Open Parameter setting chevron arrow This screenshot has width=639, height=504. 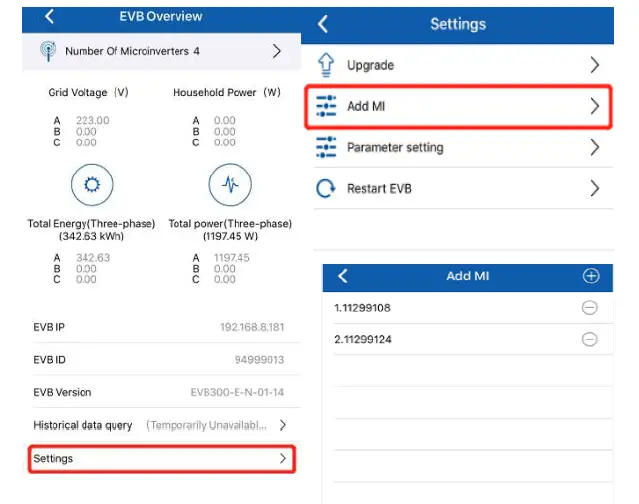point(594,147)
